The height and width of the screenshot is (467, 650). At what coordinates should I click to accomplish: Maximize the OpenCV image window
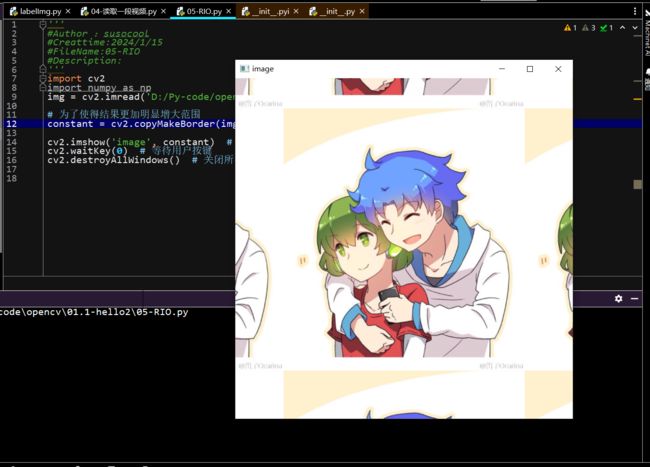pyautogui.click(x=530, y=69)
